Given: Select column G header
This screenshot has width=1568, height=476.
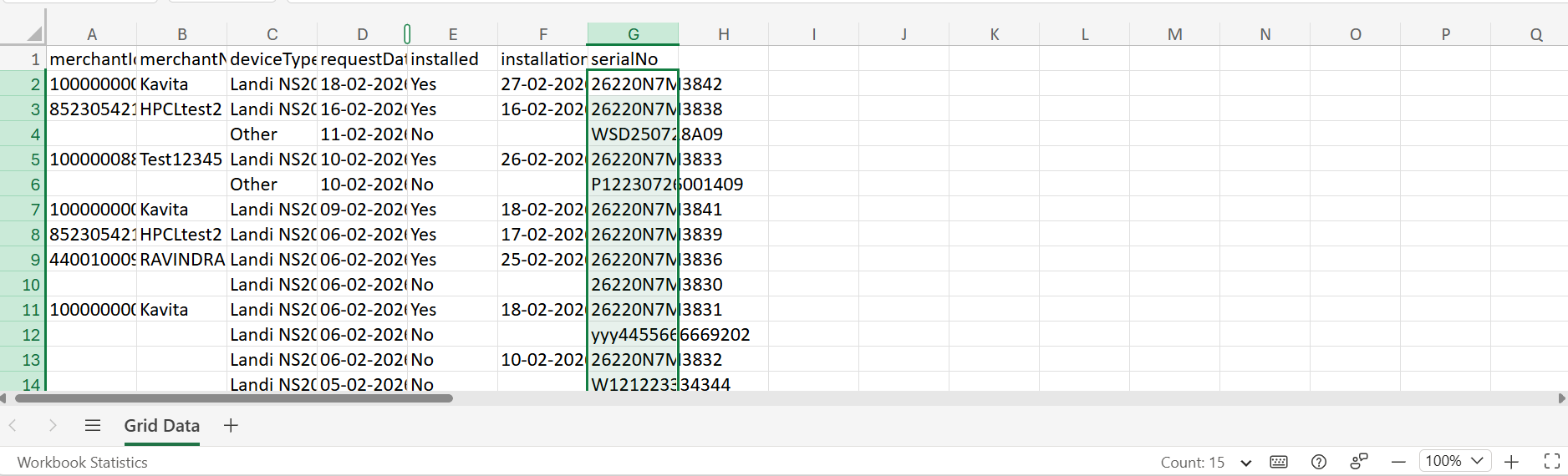Looking at the screenshot, I should (x=633, y=34).
